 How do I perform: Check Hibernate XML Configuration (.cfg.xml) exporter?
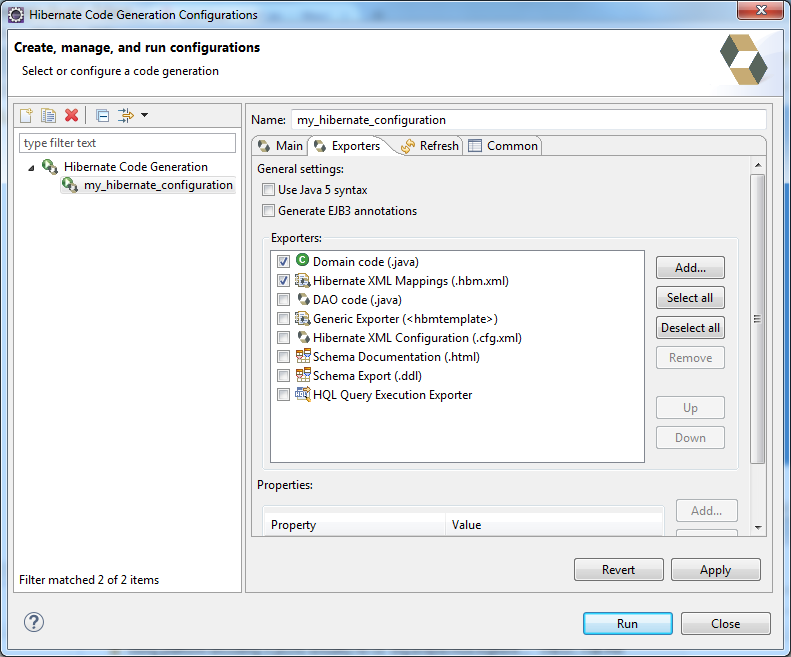[x=284, y=338]
